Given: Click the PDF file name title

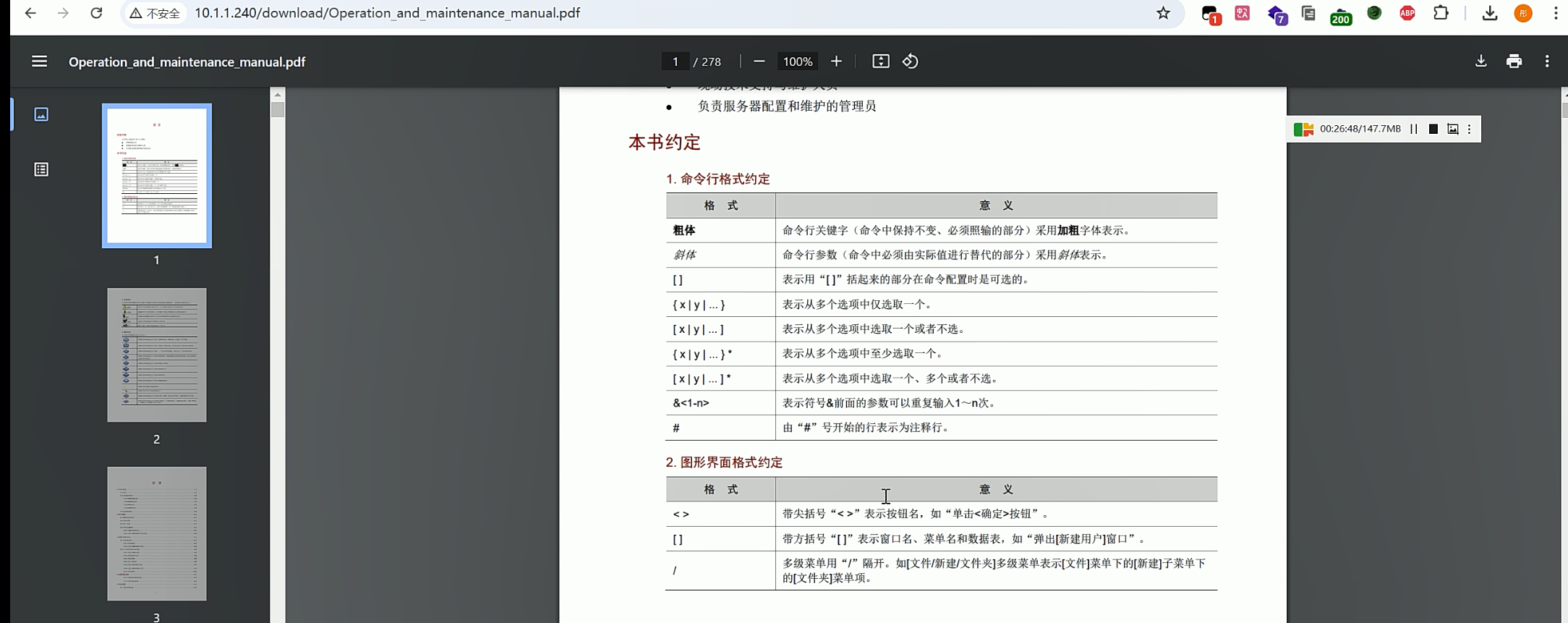Looking at the screenshot, I should pyautogui.click(x=187, y=62).
